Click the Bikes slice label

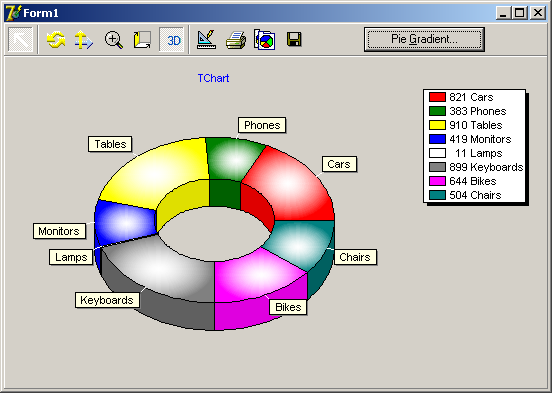[x=288, y=307]
